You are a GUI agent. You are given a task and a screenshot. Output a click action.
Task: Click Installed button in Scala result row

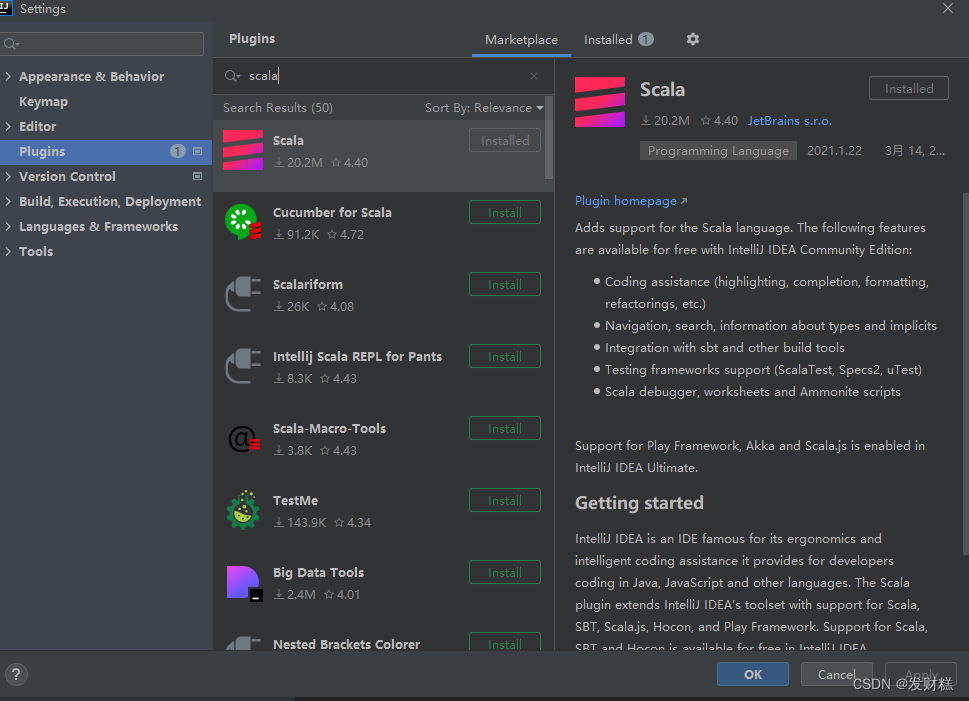click(x=505, y=140)
